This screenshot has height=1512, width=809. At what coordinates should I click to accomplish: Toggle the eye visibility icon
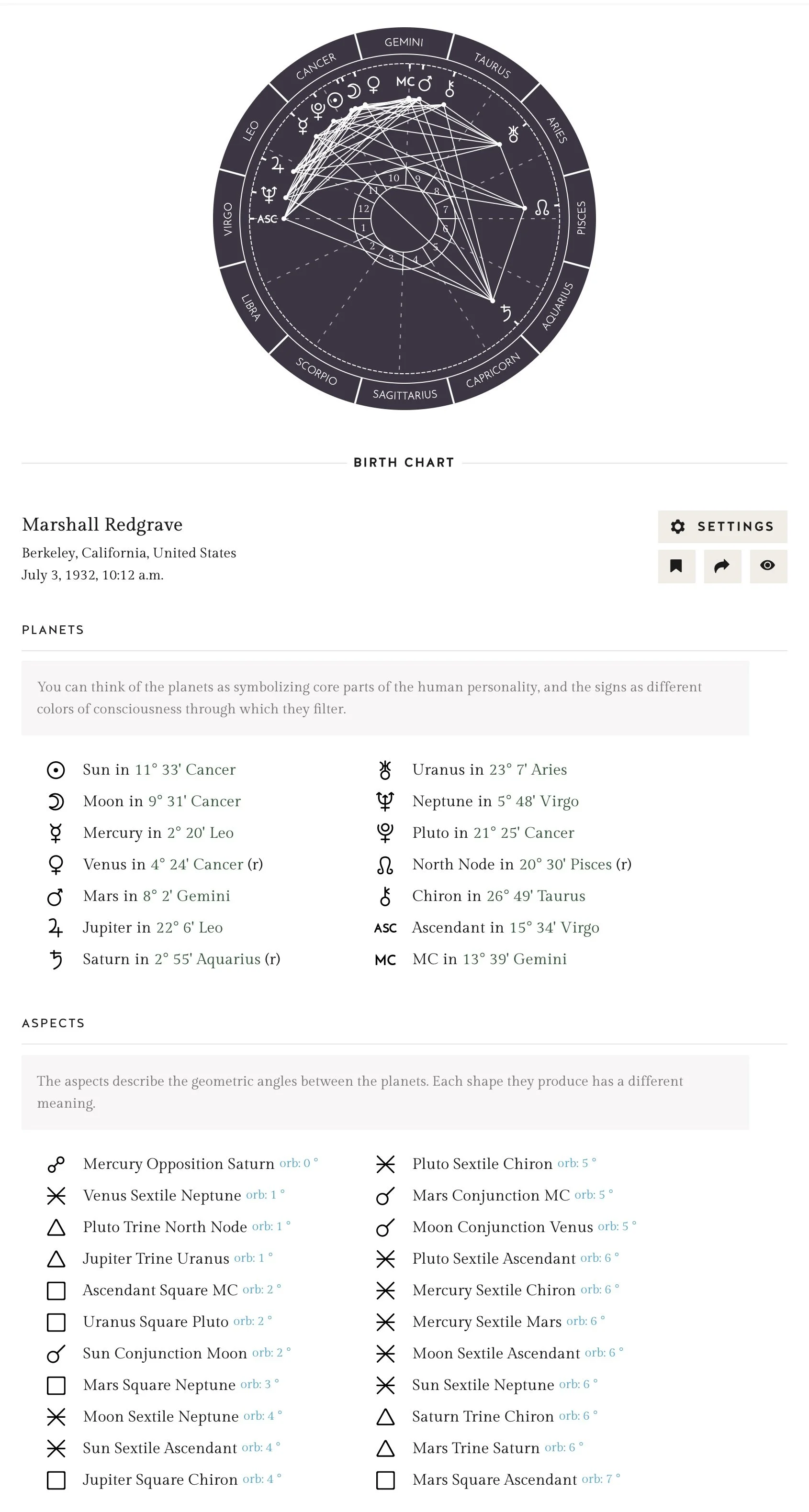(x=768, y=566)
